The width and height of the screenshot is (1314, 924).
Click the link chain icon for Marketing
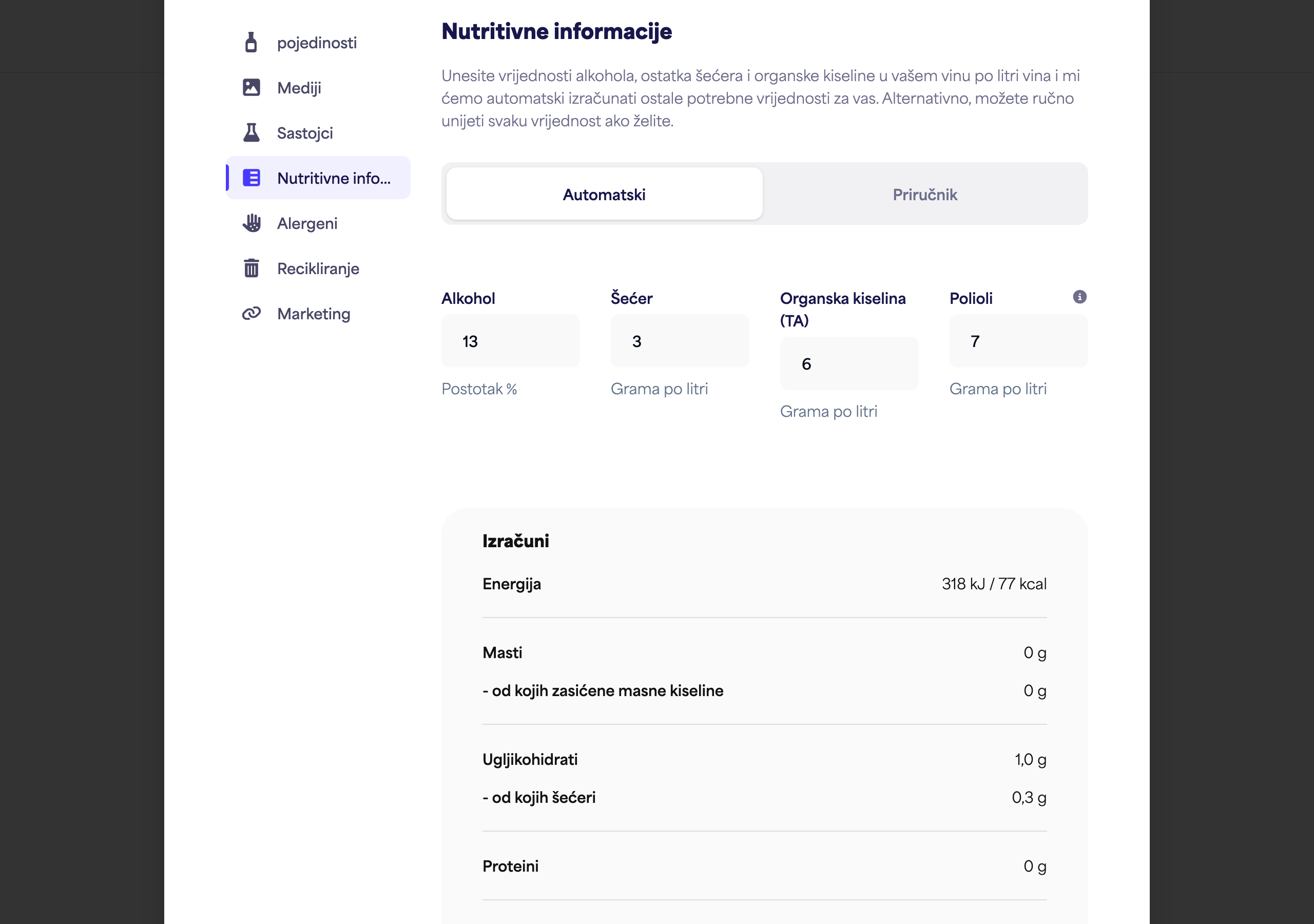(x=251, y=313)
